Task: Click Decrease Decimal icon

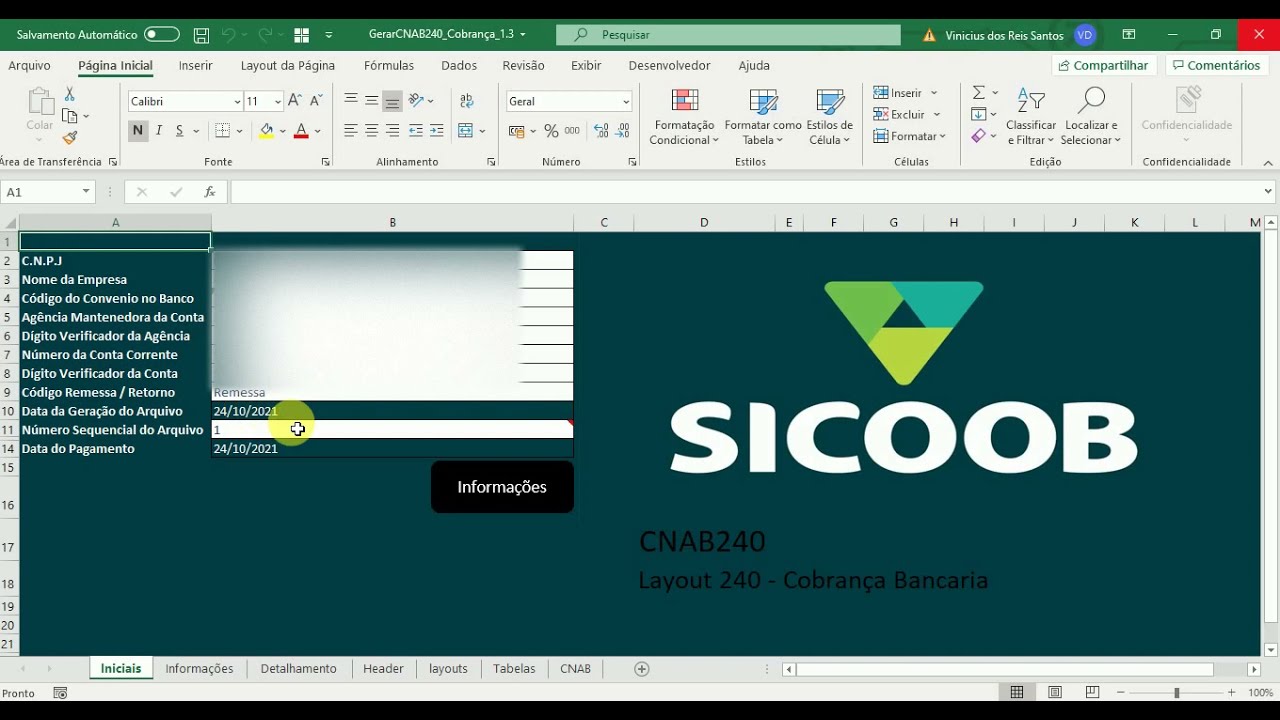Action: point(623,131)
